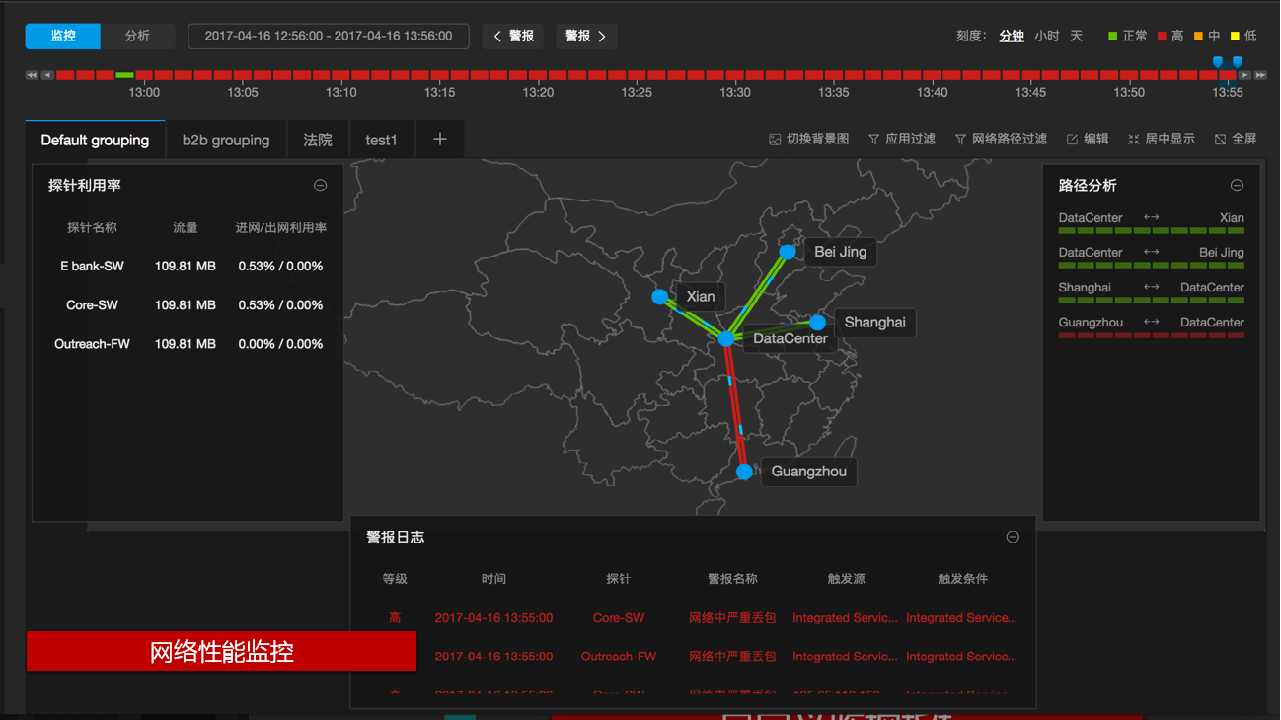Image resolution: width=1281 pixels, height=720 pixels.
Task: Step timeline forward one segment
Action: coord(1245,75)
